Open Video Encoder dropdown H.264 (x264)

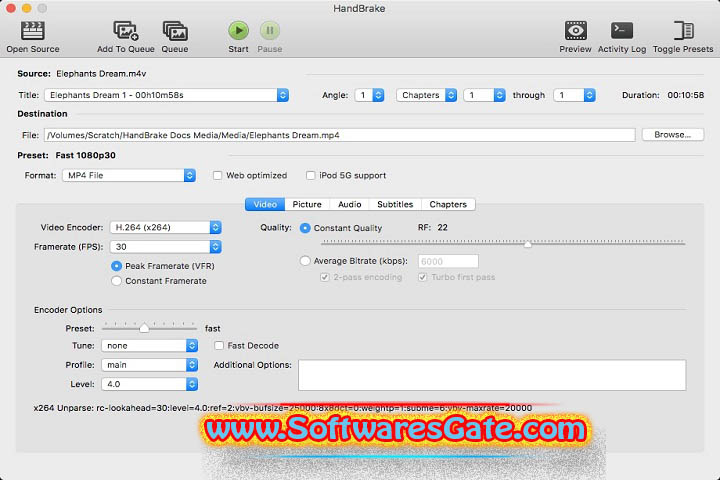point(165,227)
